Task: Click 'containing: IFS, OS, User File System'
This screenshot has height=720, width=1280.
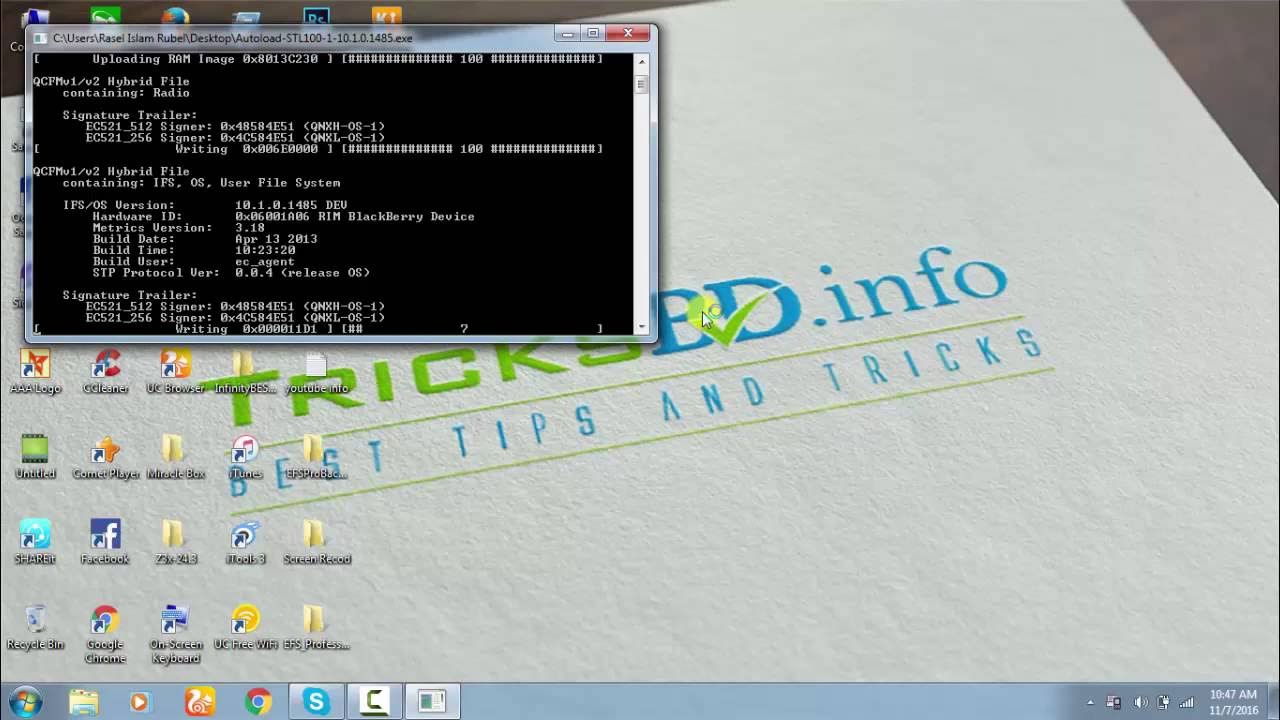Action: click(201, 183)
